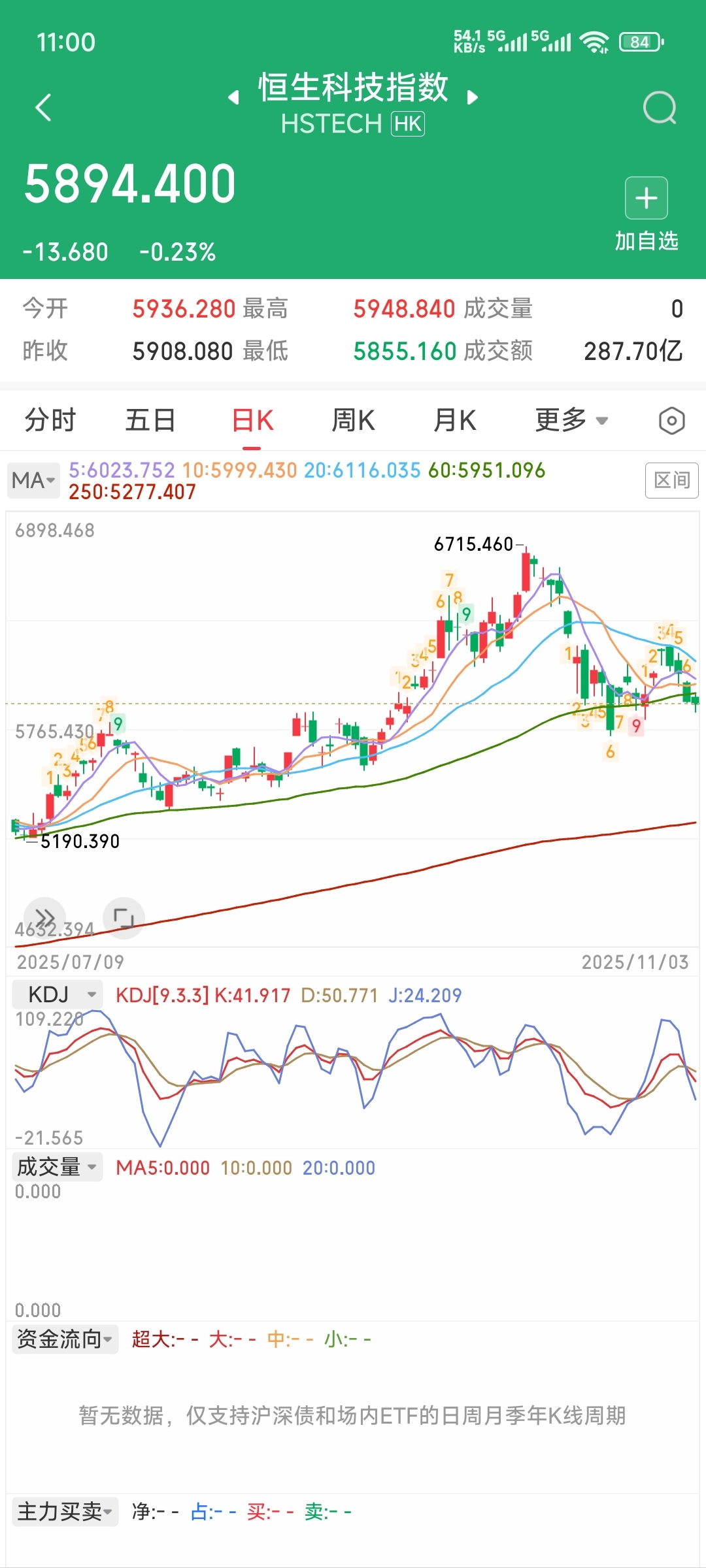
Task: Tap the chart high label 6715.460
Action: coord(474,544)
